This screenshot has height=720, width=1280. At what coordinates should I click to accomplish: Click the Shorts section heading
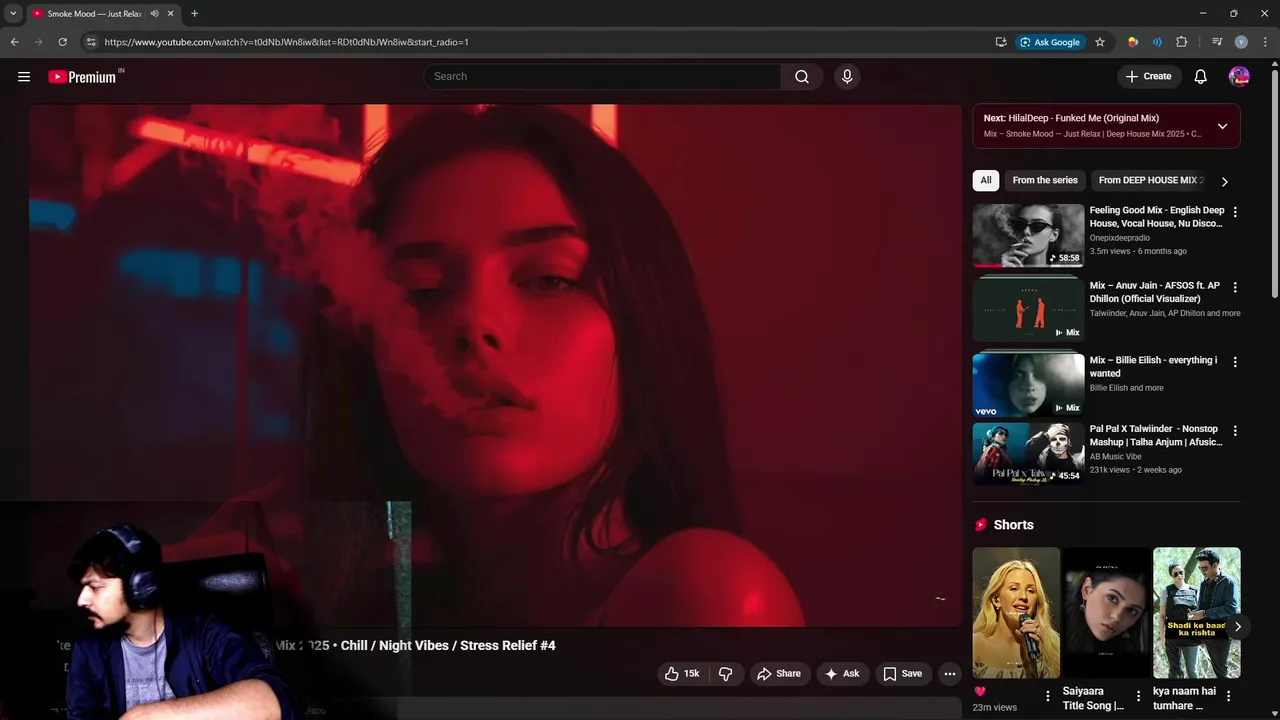(x=1013, y=525)
